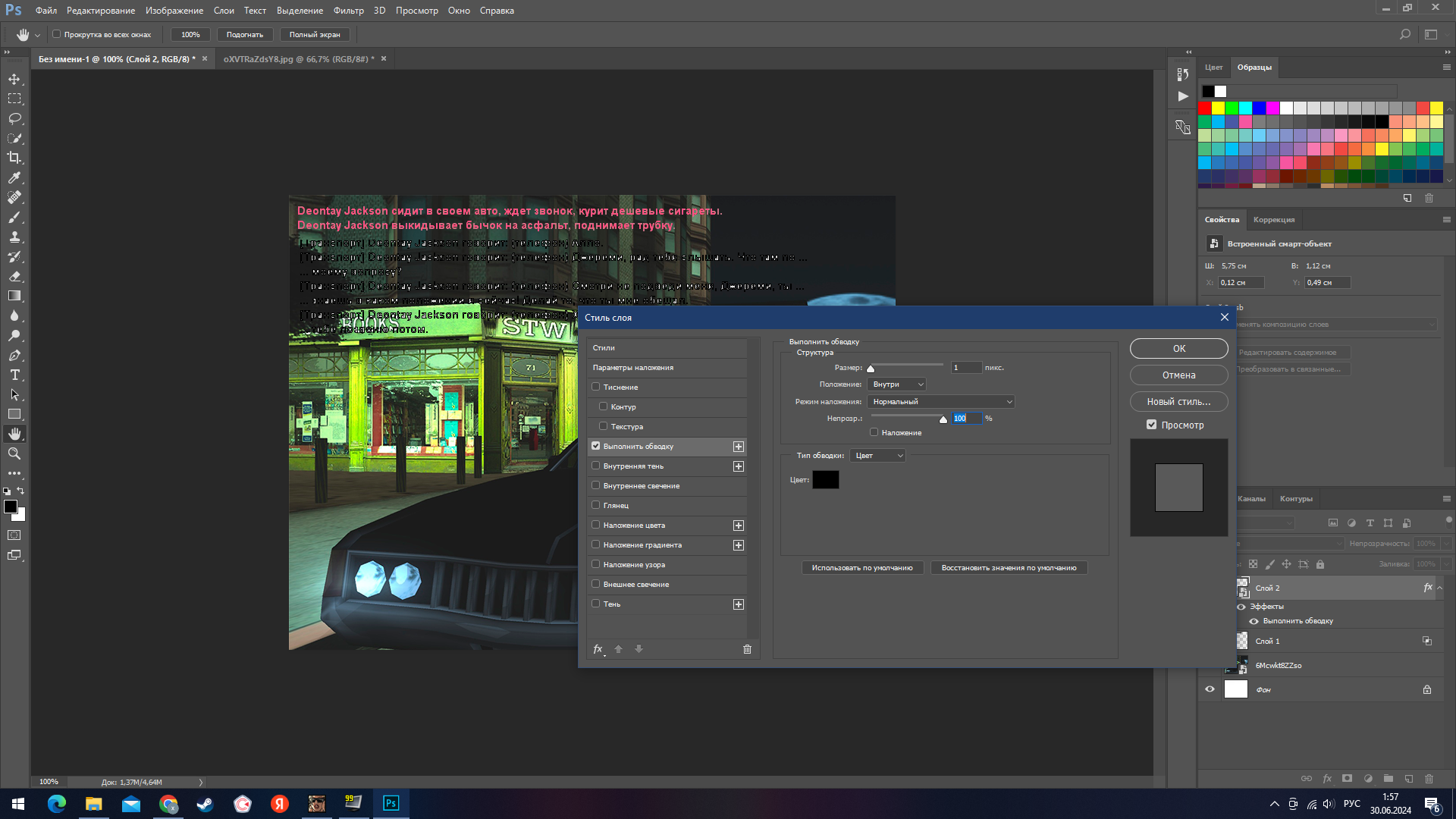Confirm layer style with OK button
This screenshot has width=1456, height=819.
1178,349
